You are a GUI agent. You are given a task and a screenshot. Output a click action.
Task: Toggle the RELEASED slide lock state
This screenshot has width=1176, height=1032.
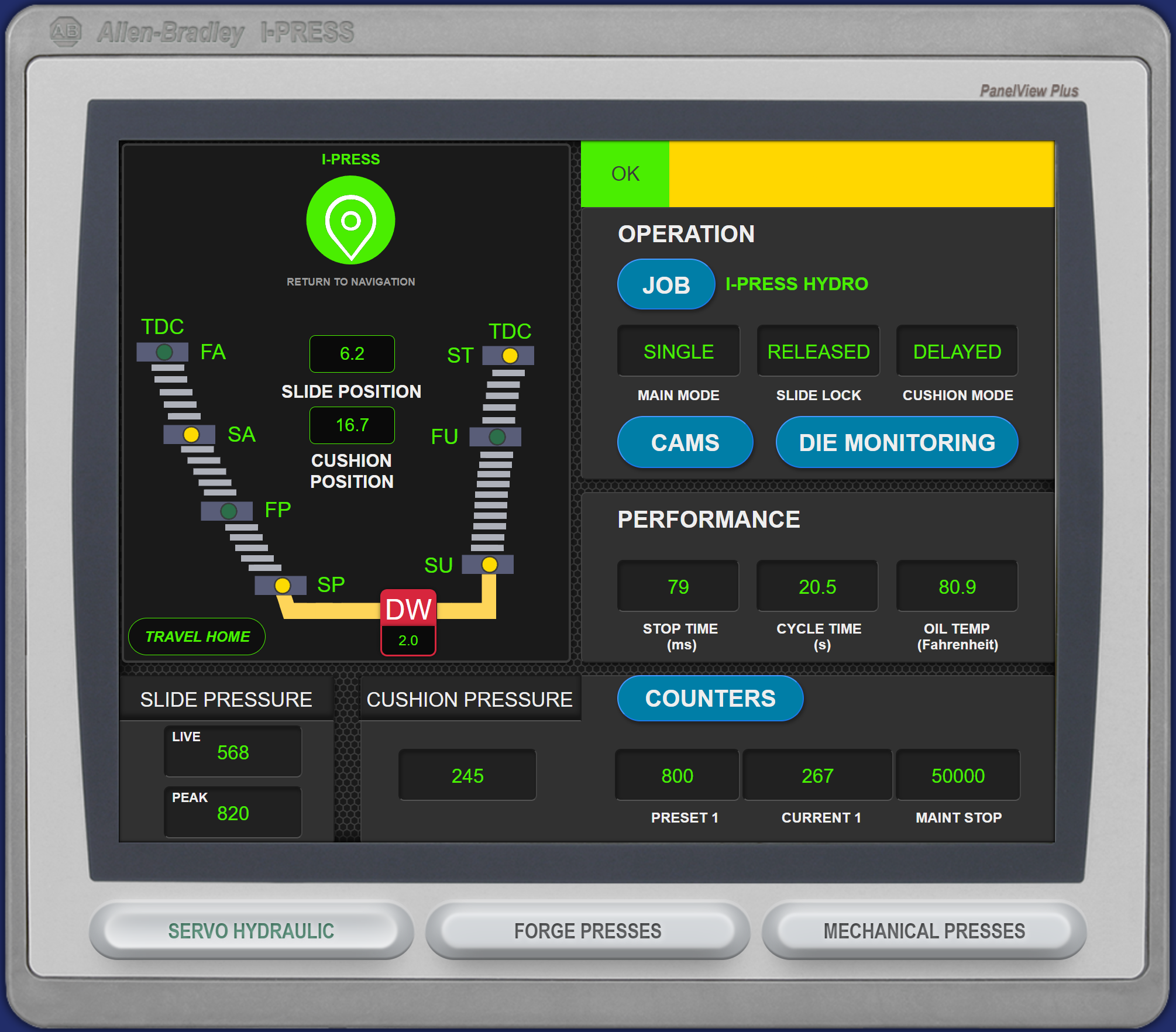(818, 352)
